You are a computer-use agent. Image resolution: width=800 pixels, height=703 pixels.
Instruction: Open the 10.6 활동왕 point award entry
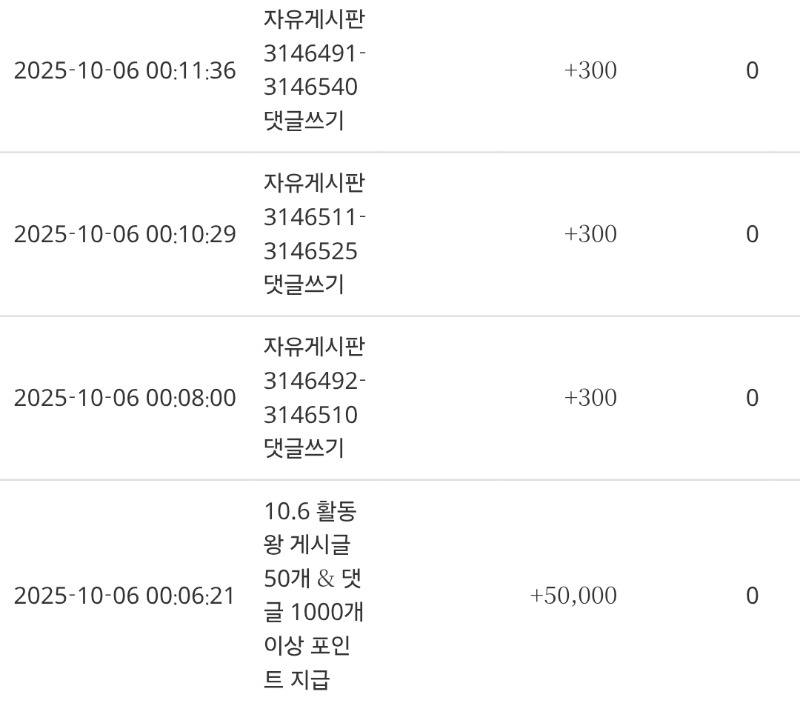pos(313,596)
